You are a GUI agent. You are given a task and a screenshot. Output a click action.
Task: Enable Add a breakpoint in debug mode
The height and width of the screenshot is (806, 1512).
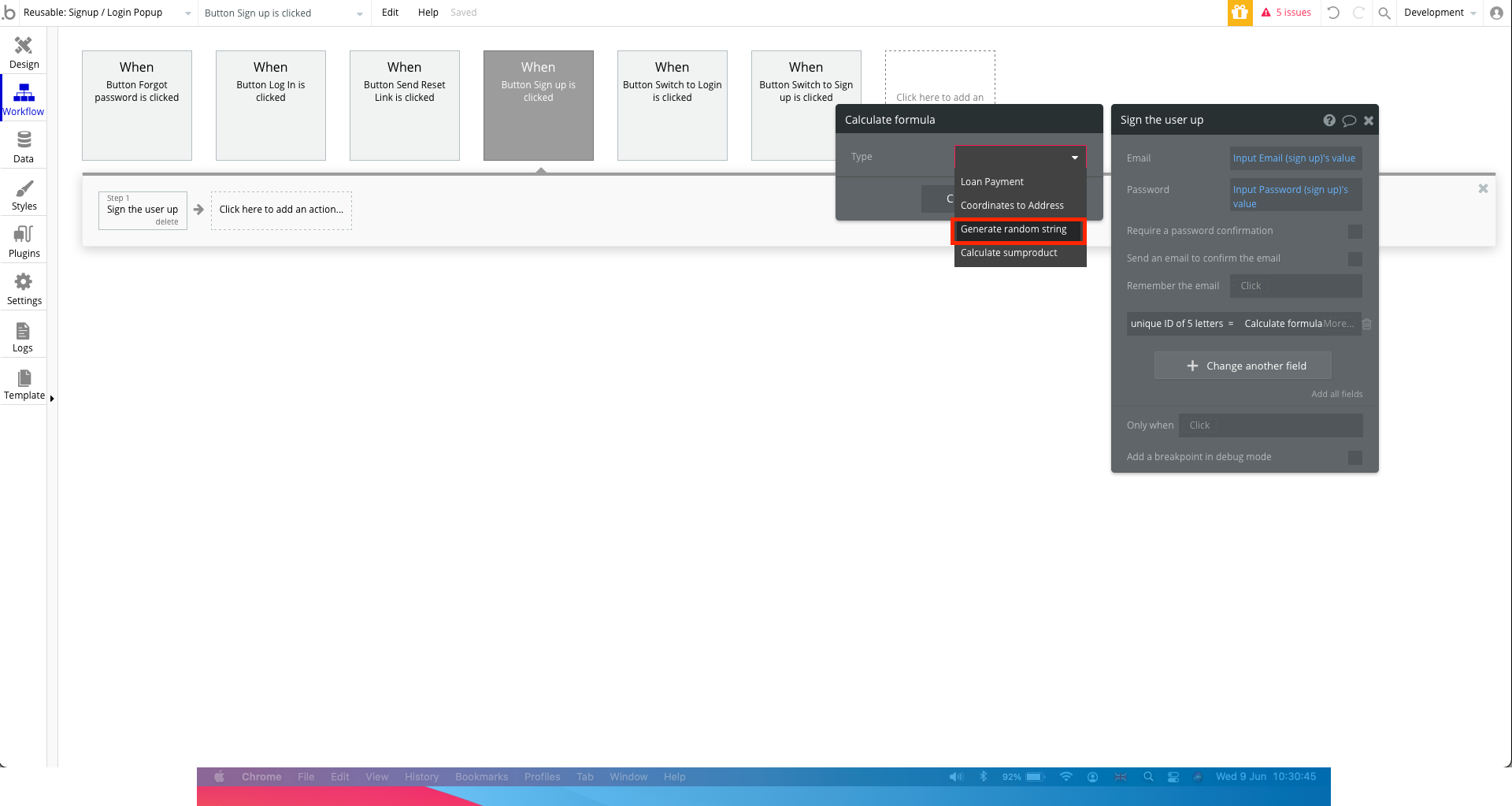tap(1354, 457)
